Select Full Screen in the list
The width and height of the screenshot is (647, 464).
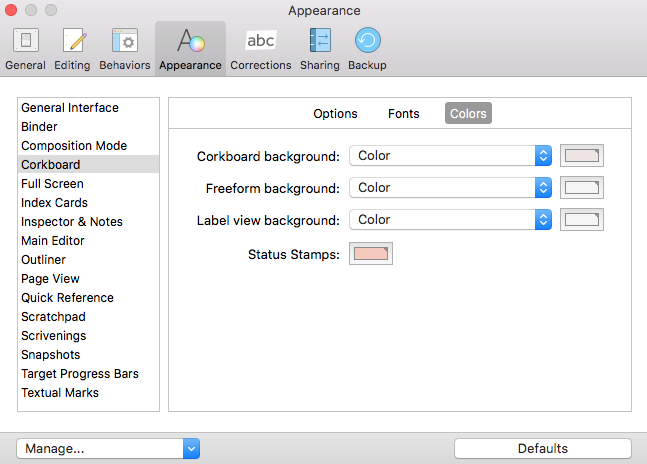pos(88,184)
